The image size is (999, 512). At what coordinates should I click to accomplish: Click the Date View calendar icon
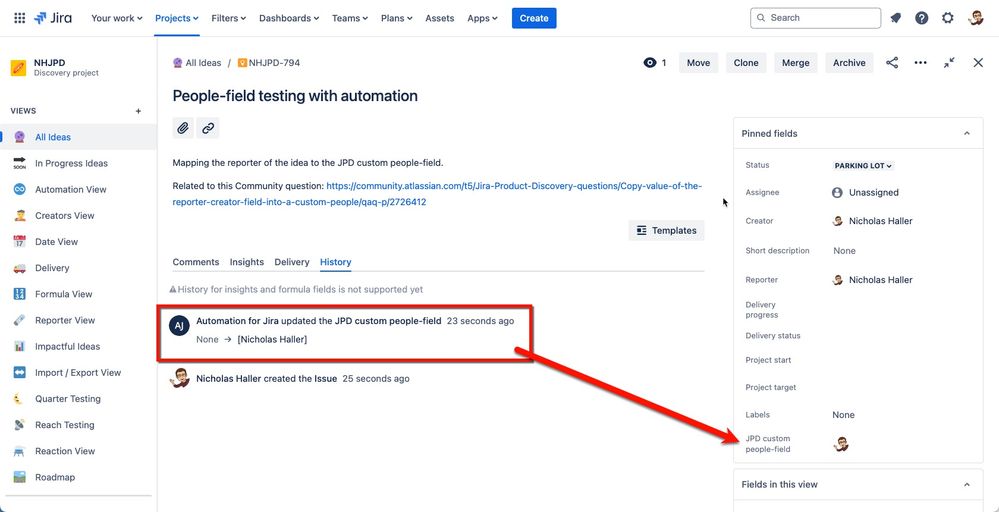(x=19, y=241)
